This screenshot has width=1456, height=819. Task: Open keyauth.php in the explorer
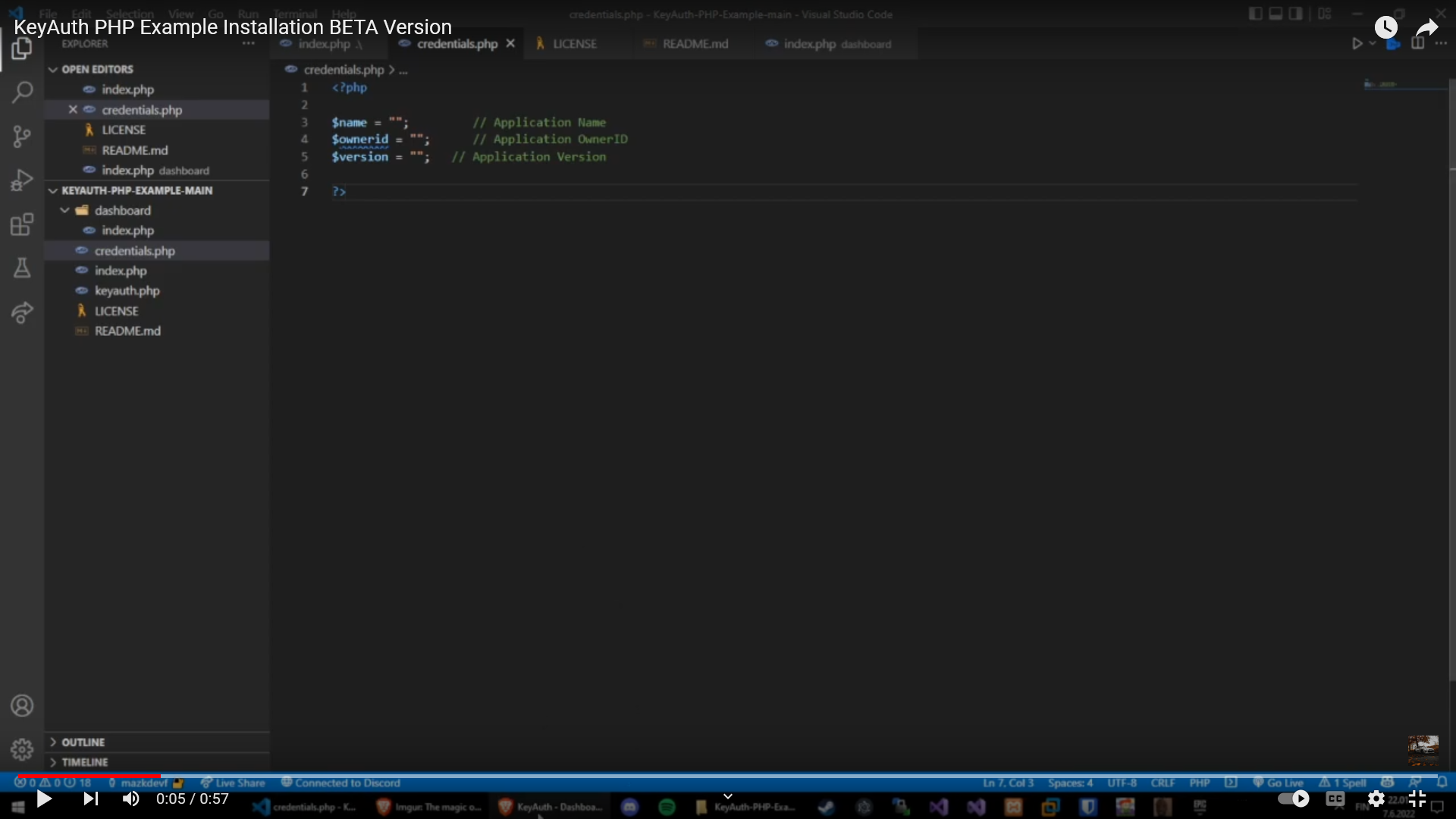tap(127, 290)
